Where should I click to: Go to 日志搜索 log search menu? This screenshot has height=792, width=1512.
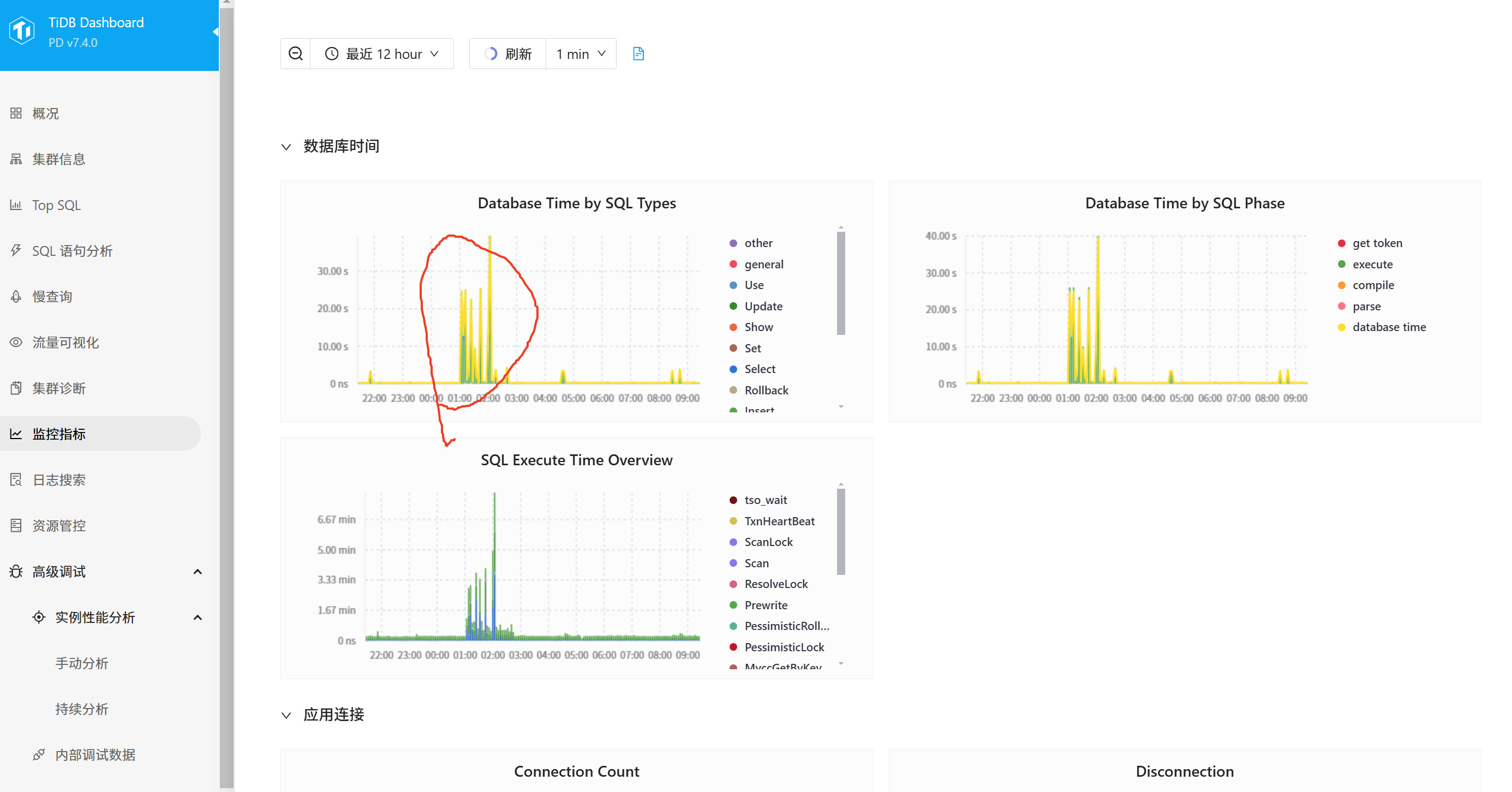59,480
